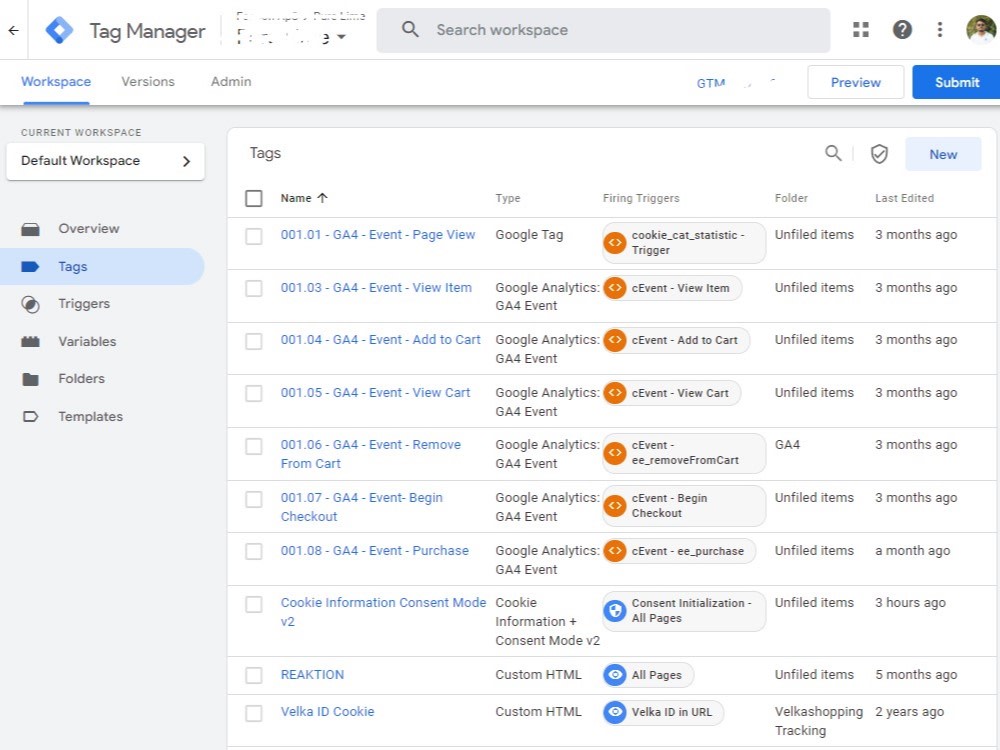Click the Search workspace input field
The image size is (1000, 750).
tap(603, 30)
